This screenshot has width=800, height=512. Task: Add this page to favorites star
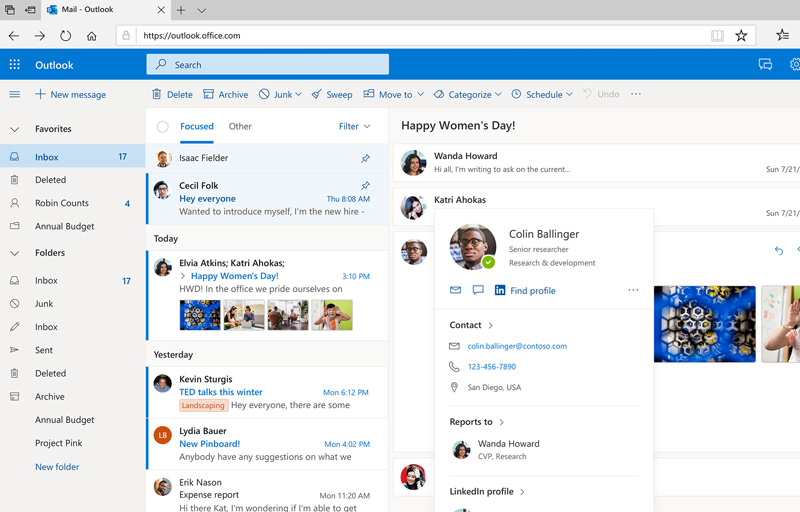pos(741,35)
